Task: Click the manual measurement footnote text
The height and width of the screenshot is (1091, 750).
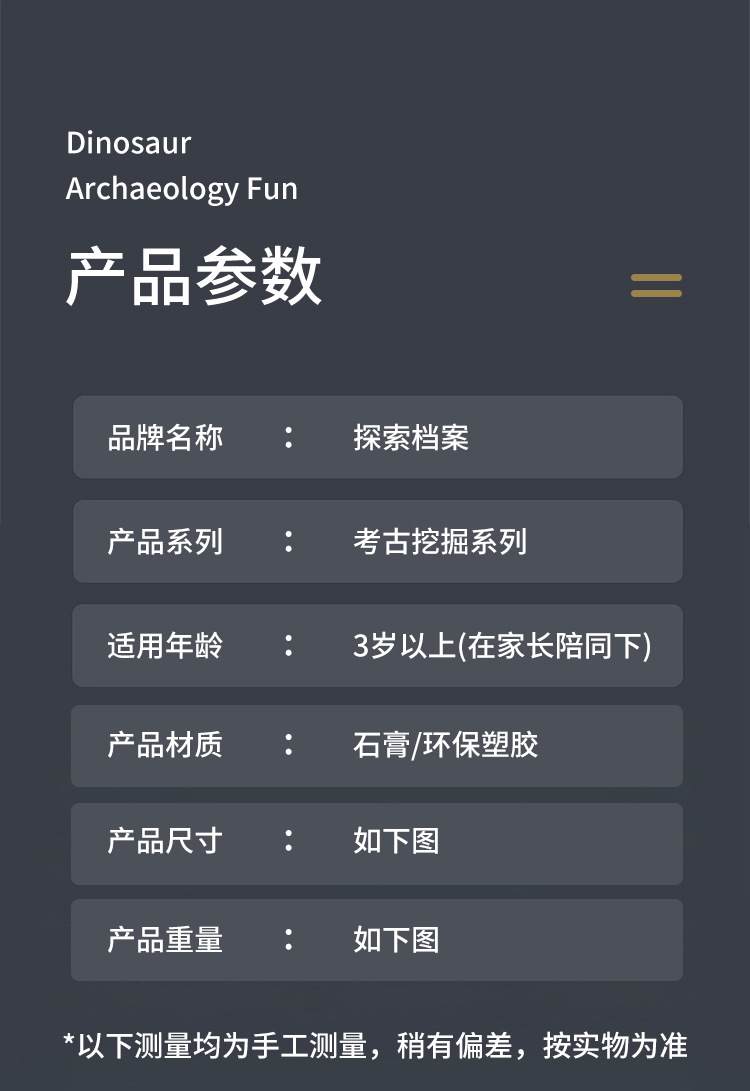Action: pyautogui.click(x=375, y=1046)
